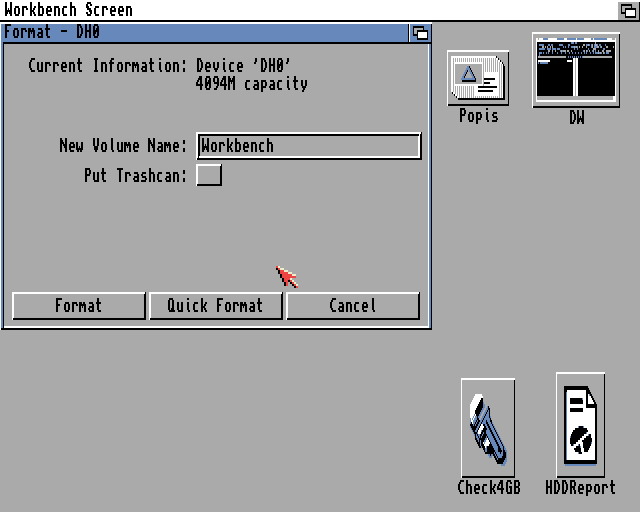Toggle the Put Trashcan checkbox

coord(209,175)
